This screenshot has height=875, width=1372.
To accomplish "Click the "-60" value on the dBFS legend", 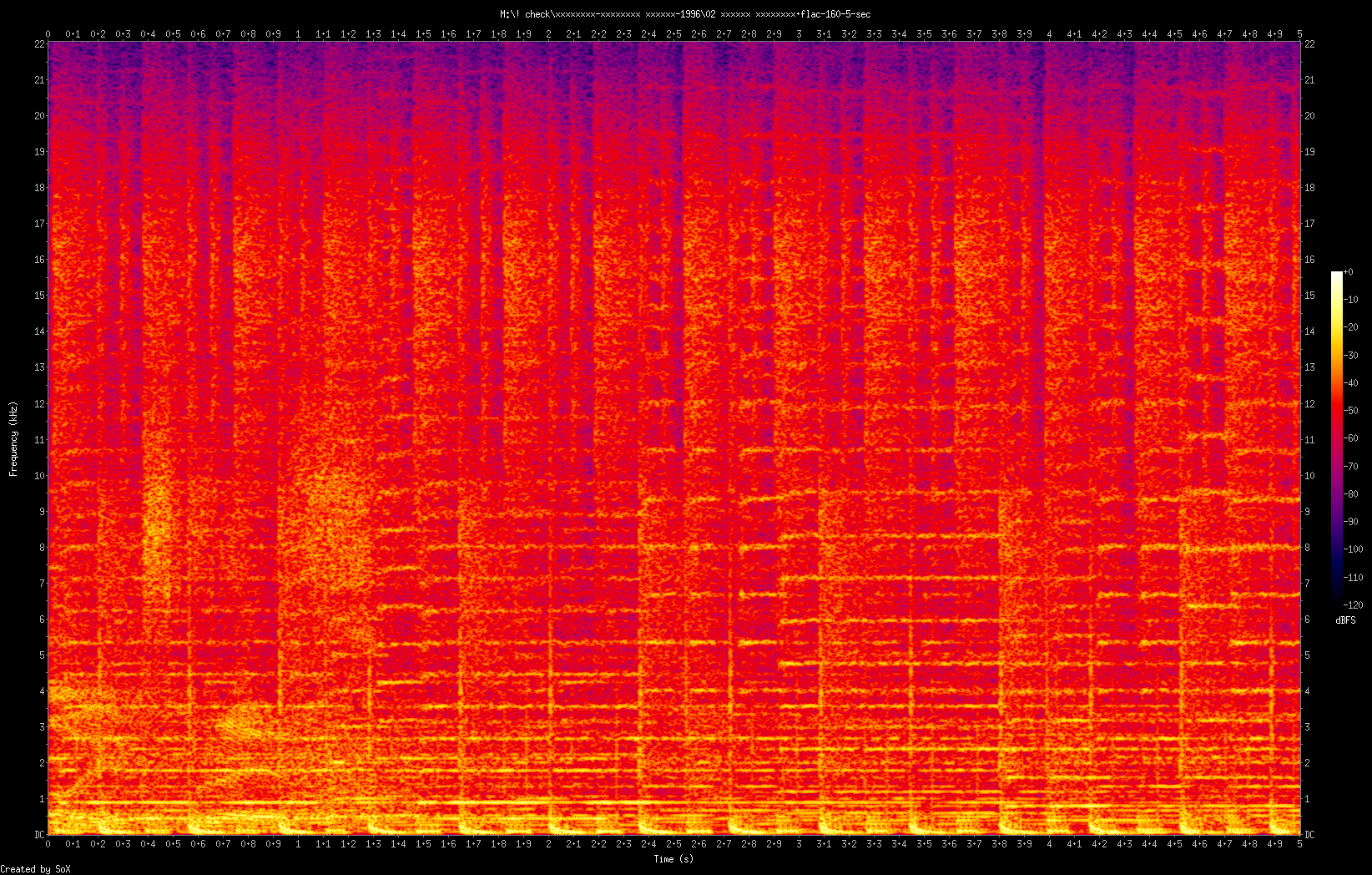I will [1351, 438].
